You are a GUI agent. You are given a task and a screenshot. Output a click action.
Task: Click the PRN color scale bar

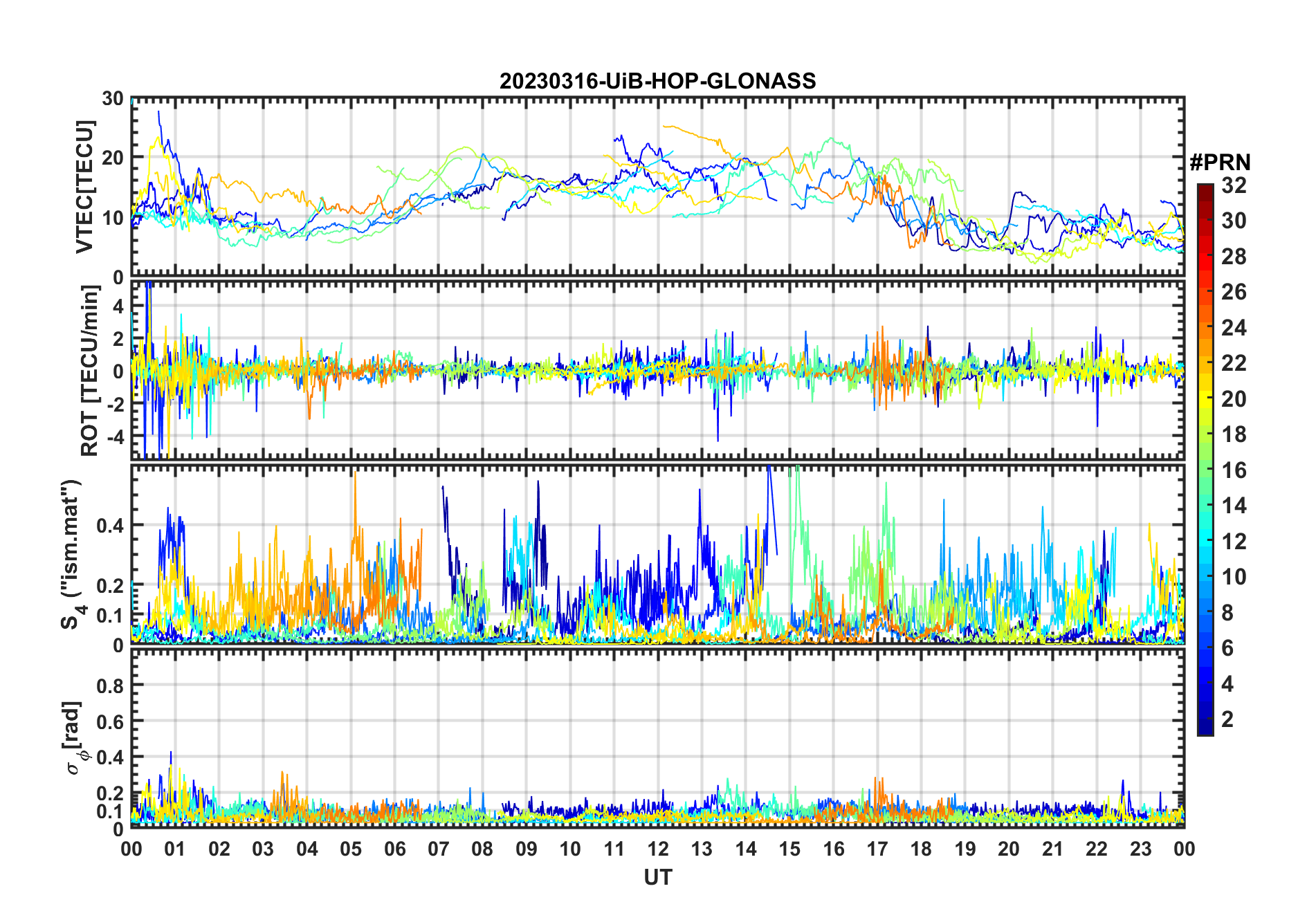coord(1205,459)
